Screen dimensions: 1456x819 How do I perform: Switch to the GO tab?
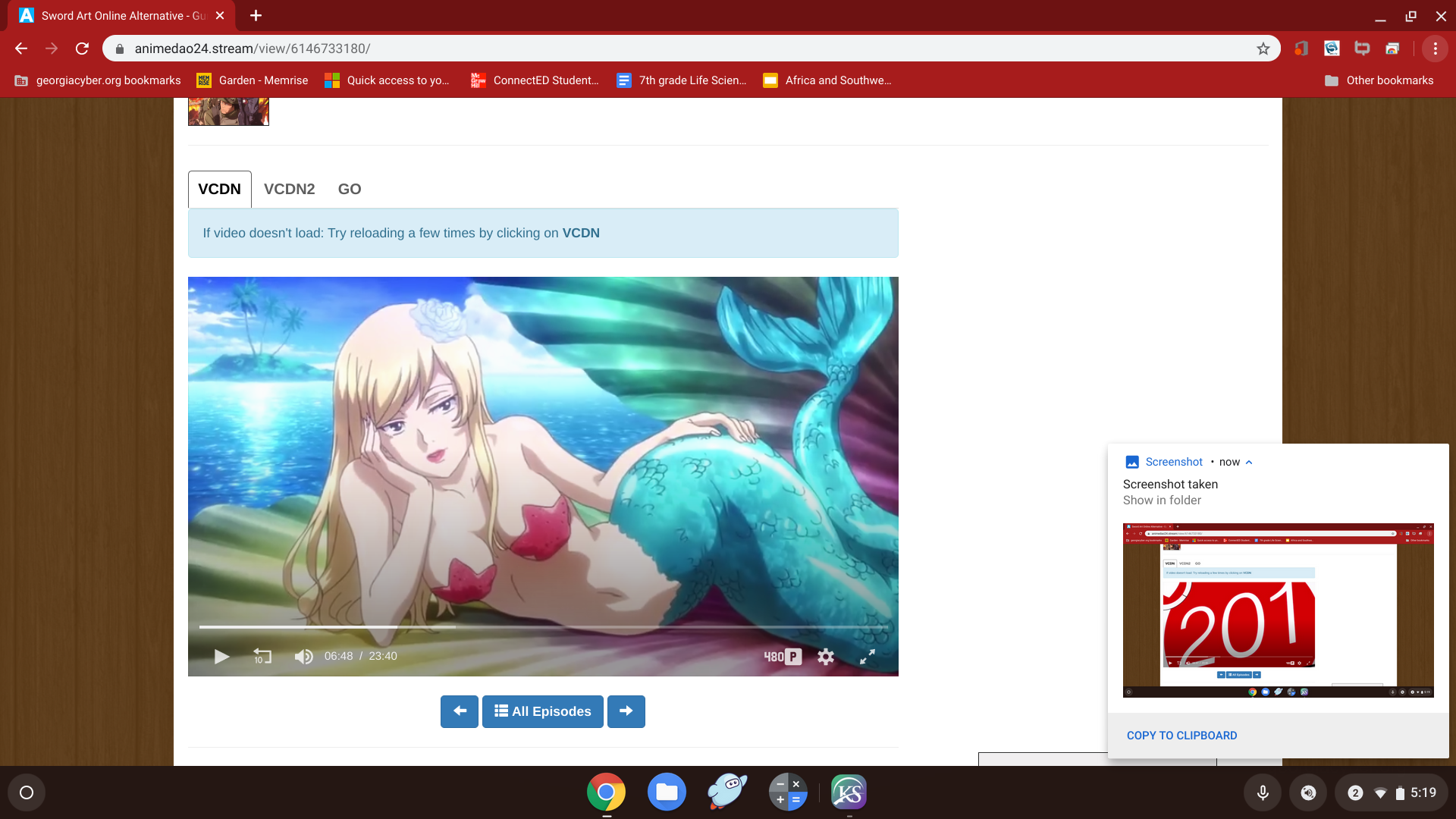tap(350, 190)
